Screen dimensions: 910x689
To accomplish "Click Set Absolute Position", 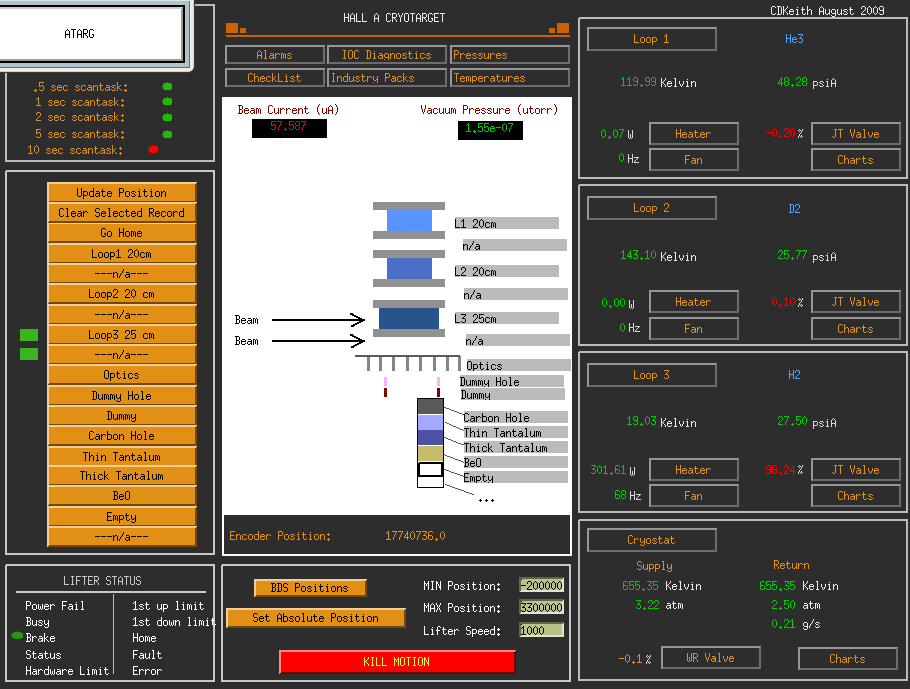I will pyautogui.click(x=316, y=618).
